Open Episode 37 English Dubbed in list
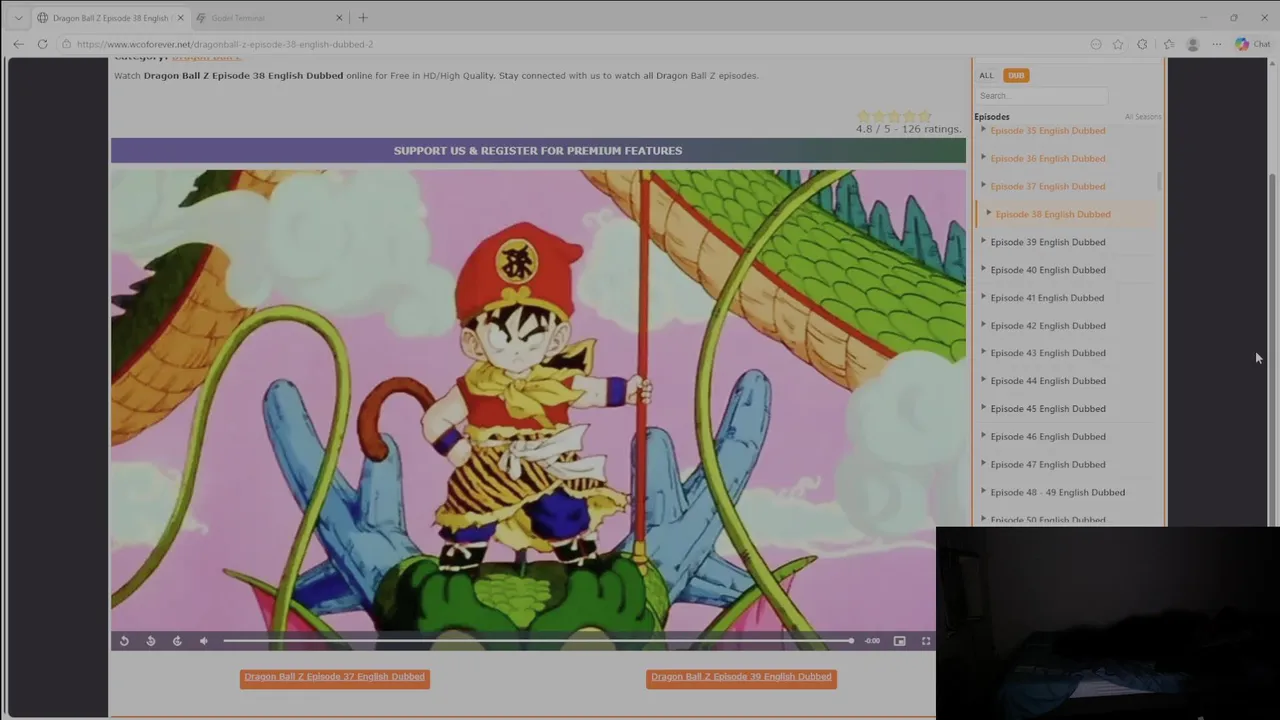 pyautogui.click(x=1047, y=187)
